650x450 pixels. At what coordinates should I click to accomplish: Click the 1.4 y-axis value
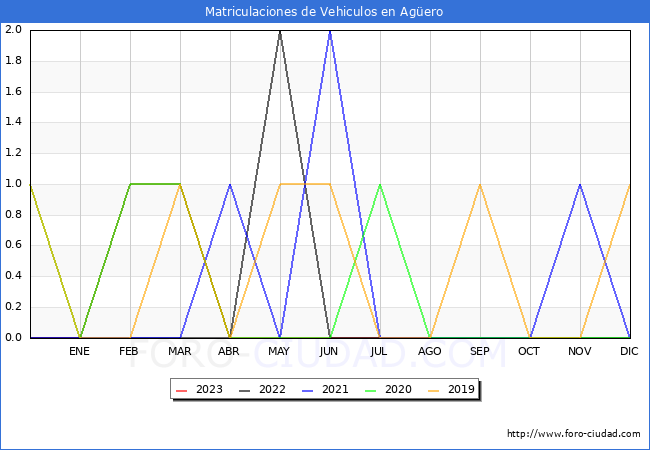[x=13, y=122]
